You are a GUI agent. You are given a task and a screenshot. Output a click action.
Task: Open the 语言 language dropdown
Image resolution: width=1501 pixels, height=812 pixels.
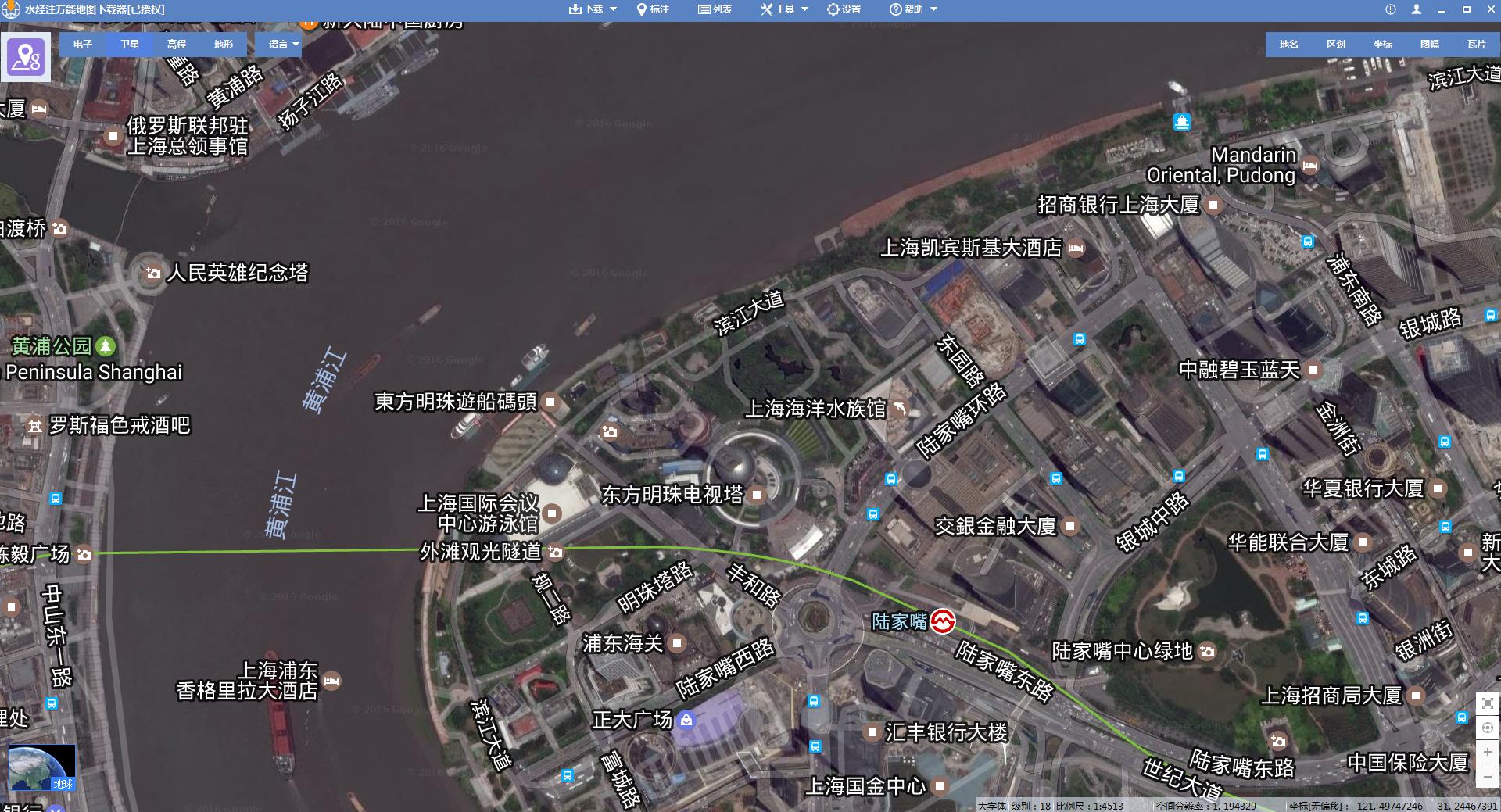(279, 45)
